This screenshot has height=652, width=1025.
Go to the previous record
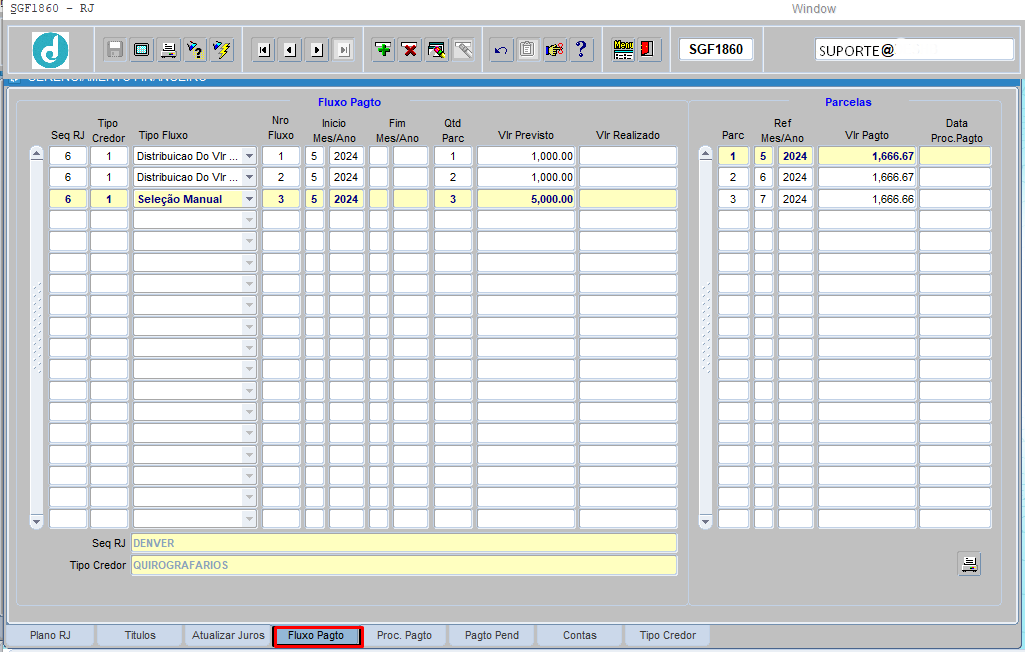tap(290, 50)
